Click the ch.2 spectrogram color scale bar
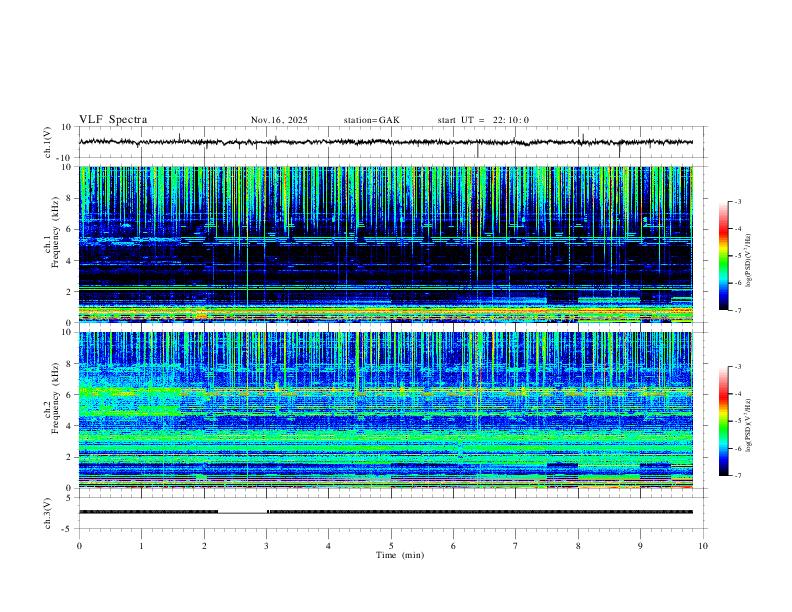 (x=723, y=421)
